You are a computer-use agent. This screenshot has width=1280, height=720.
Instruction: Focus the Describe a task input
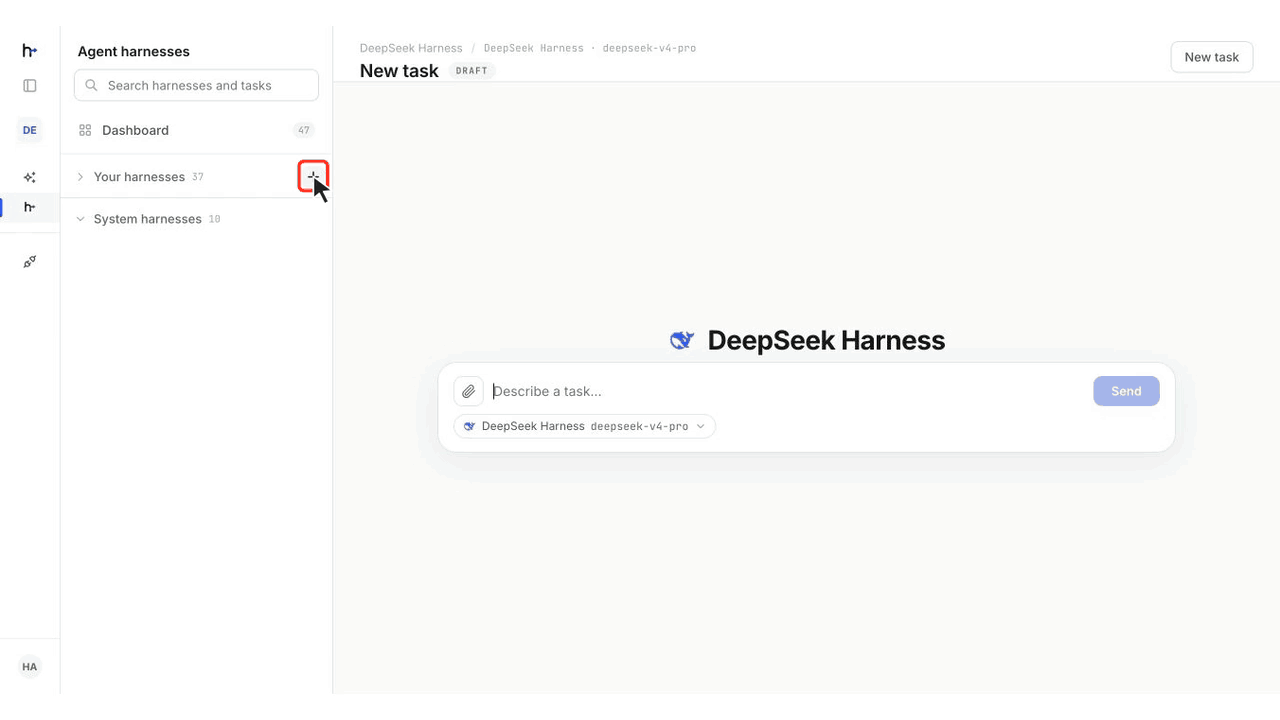787,391
